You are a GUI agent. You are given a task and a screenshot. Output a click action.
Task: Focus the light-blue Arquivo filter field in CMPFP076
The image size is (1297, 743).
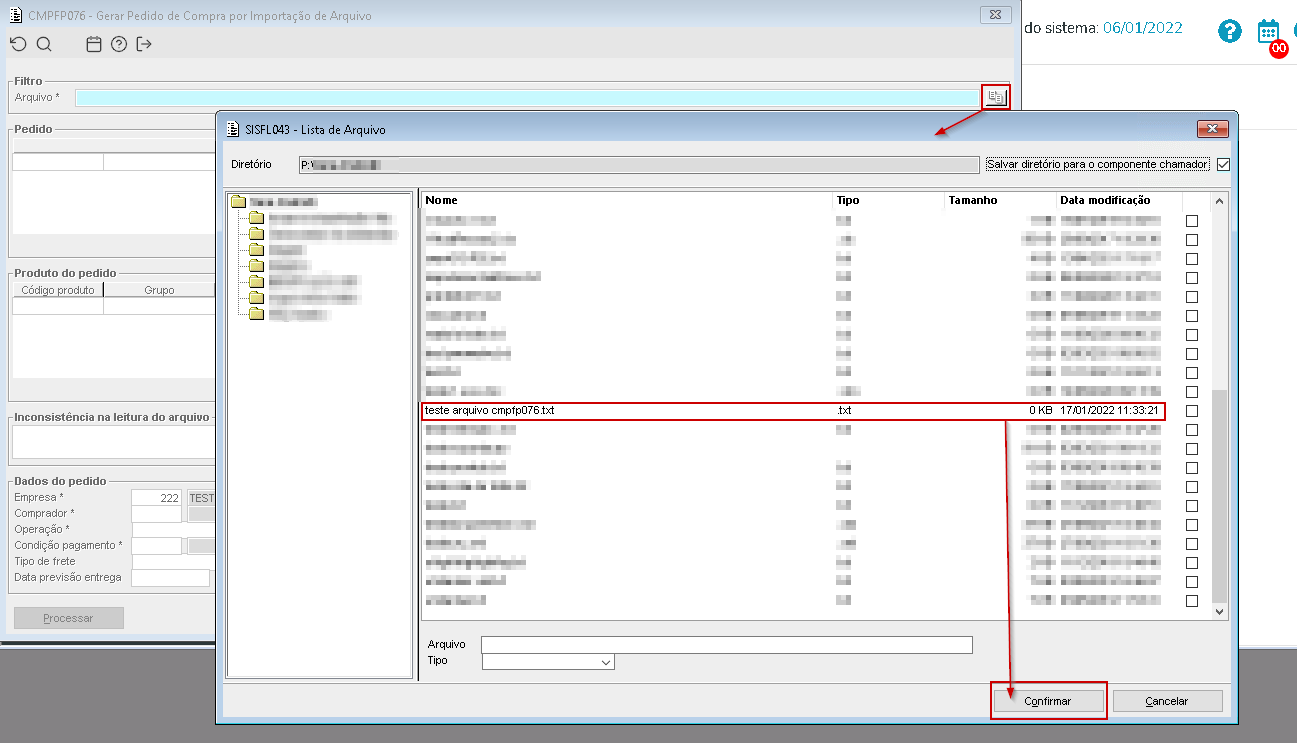527,97
